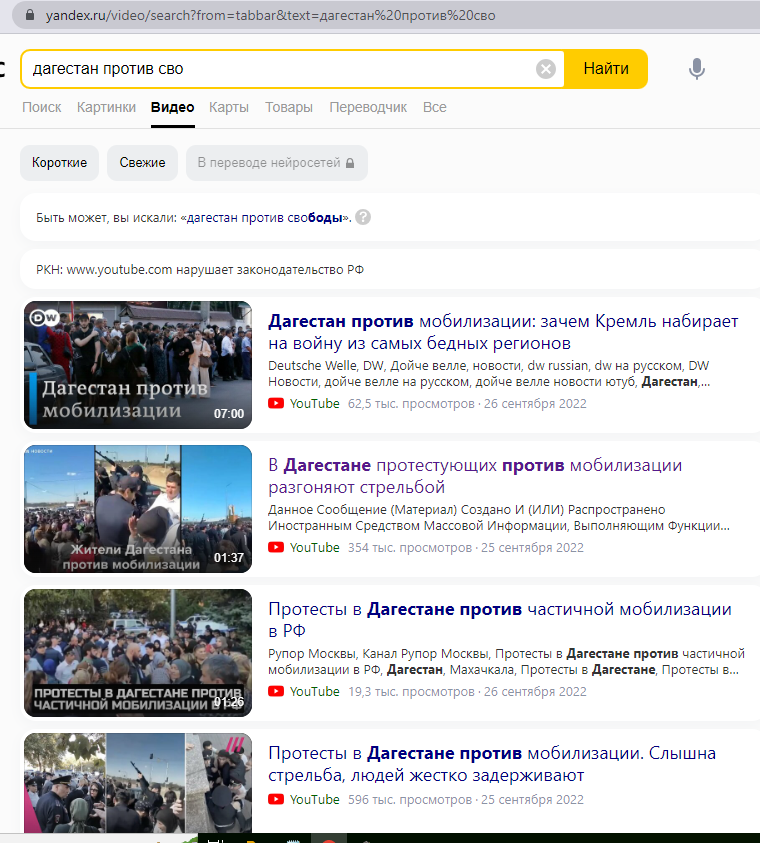Image resolution: width=760 pixels, height=843 pixels.
Task: Click YouTube label beside 354 тыс. просмотров
Action: (315, 548)
